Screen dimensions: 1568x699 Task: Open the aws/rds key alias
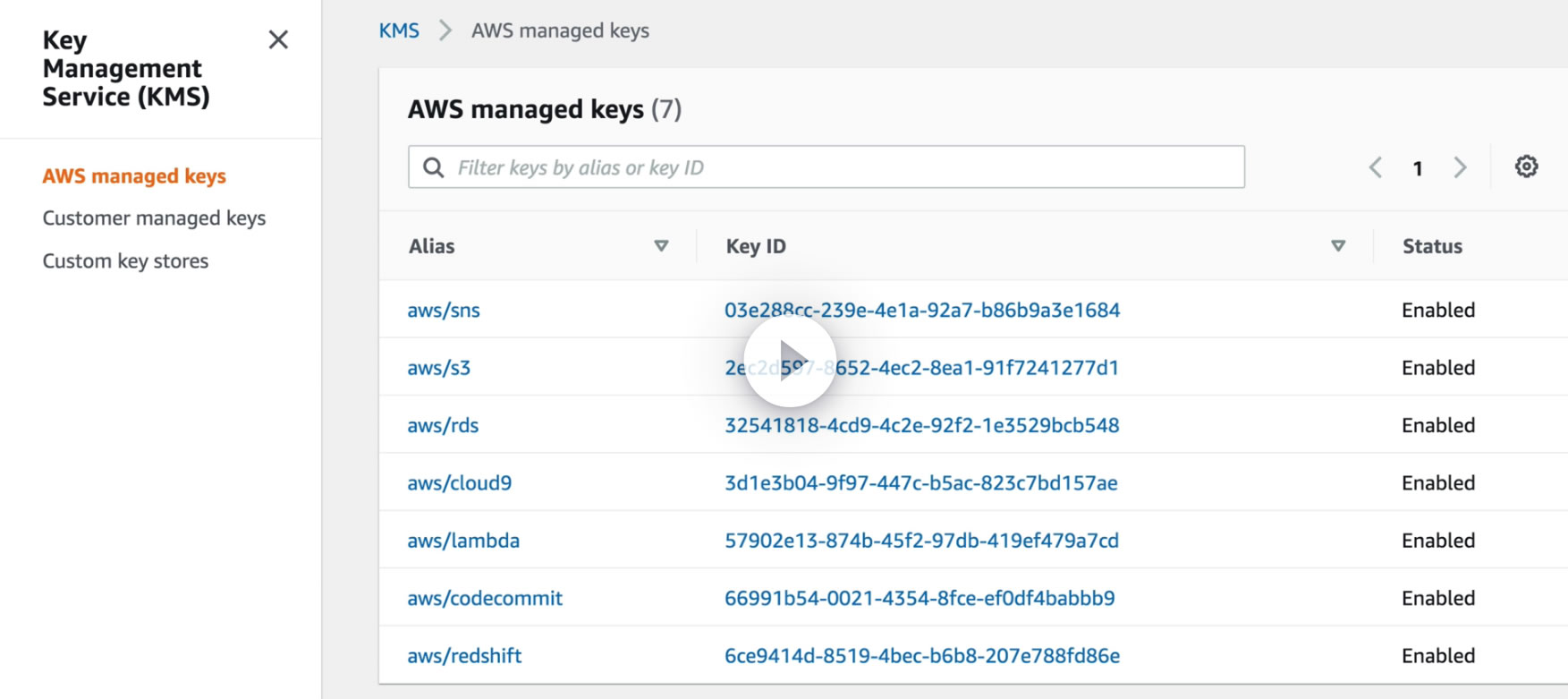[443, 426]
